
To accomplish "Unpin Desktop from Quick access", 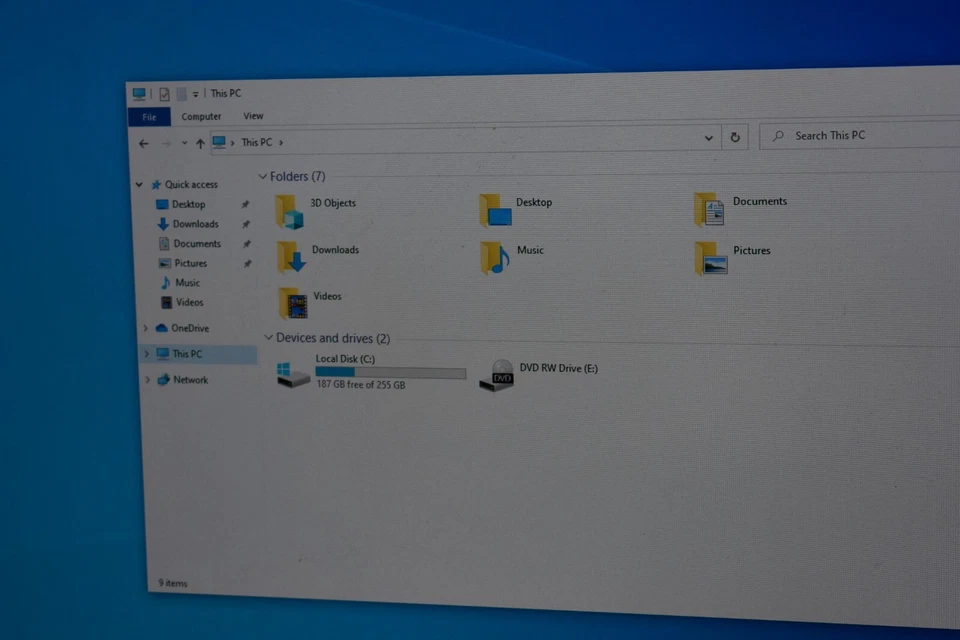I will coord(246,204).
